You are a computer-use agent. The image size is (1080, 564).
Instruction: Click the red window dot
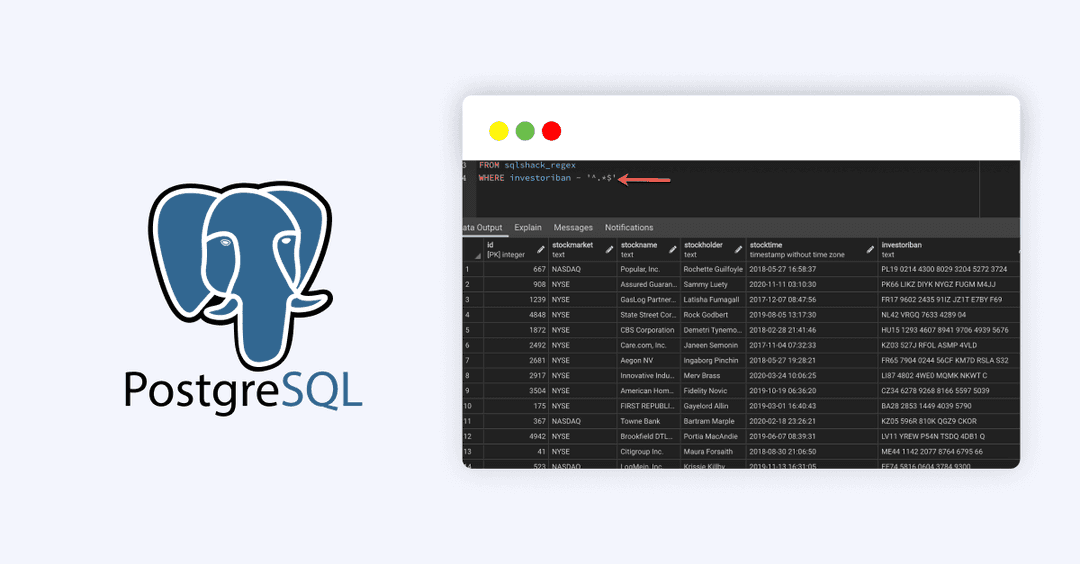tap(552, 131)
